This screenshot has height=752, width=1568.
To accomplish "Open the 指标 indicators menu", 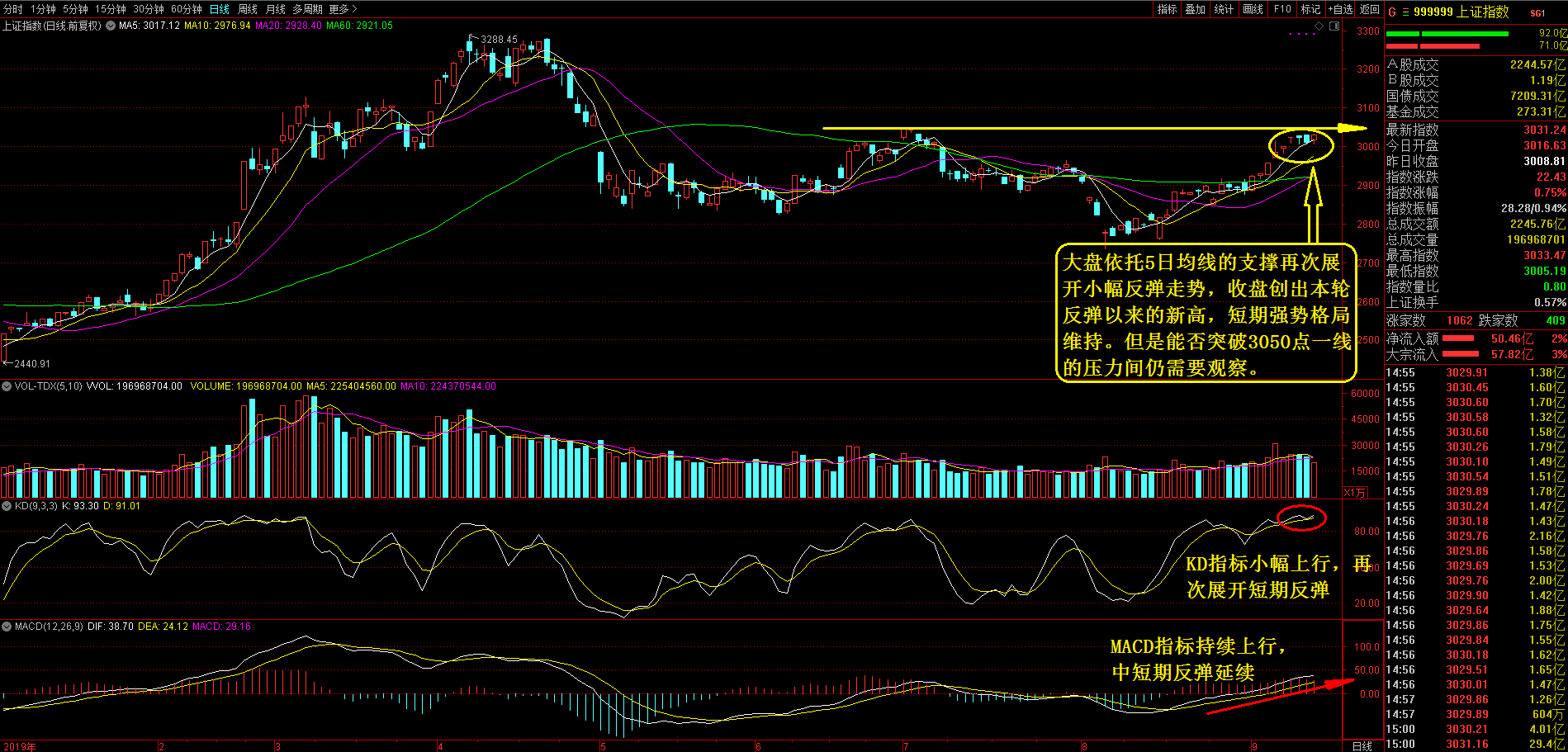I will [1167, 9].
